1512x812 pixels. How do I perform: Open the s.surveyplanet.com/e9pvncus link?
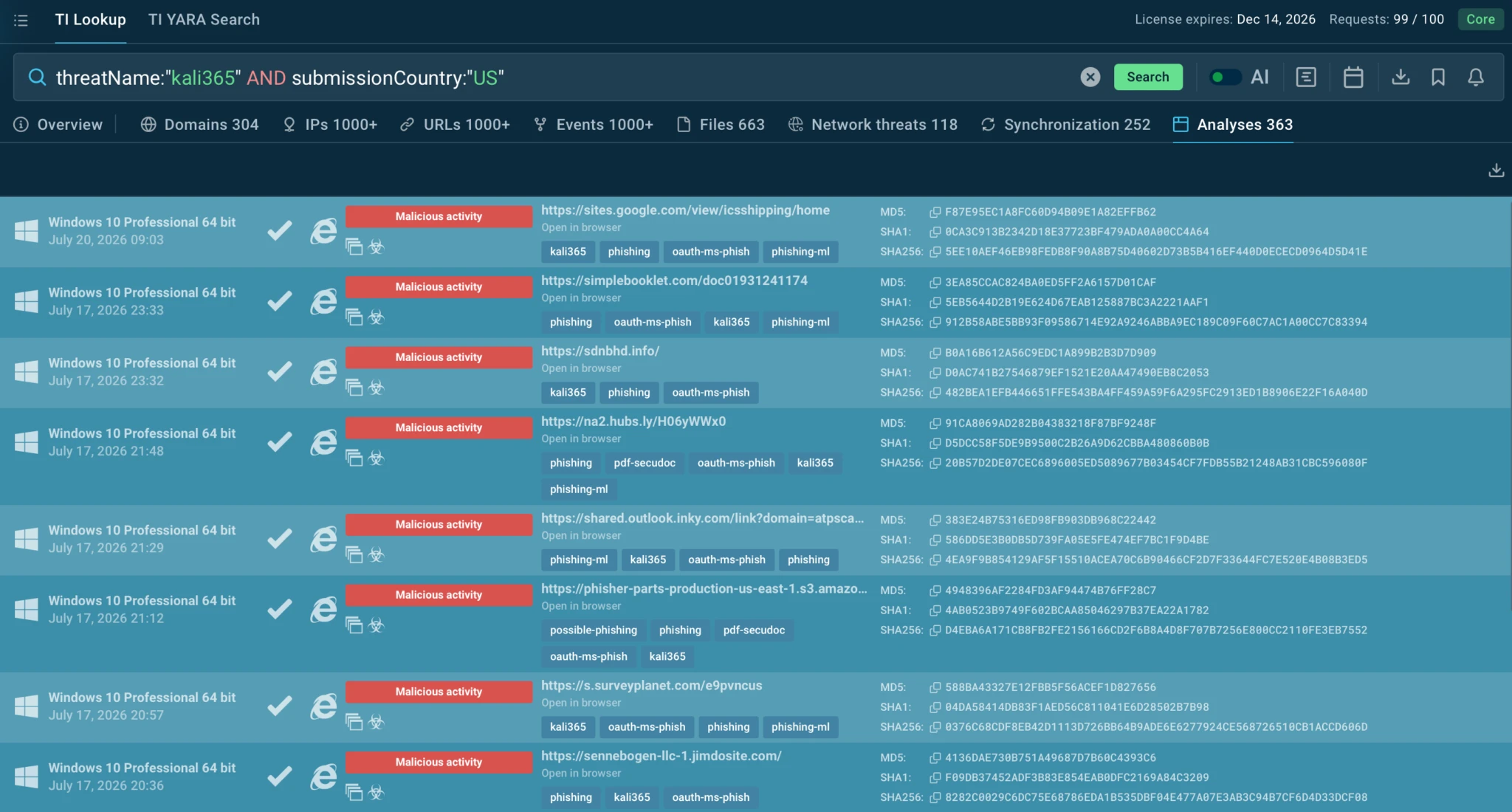[651, 685]
